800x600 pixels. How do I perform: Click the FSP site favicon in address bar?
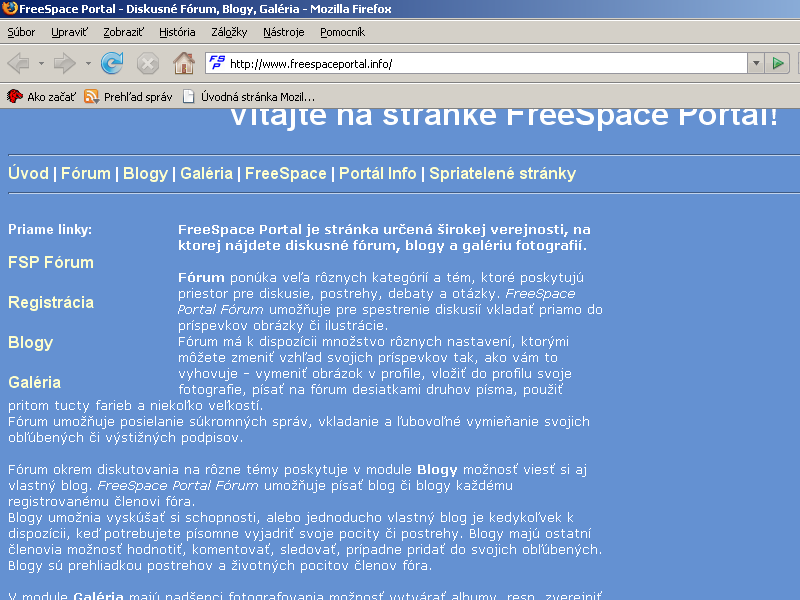[x=216, y=63]
